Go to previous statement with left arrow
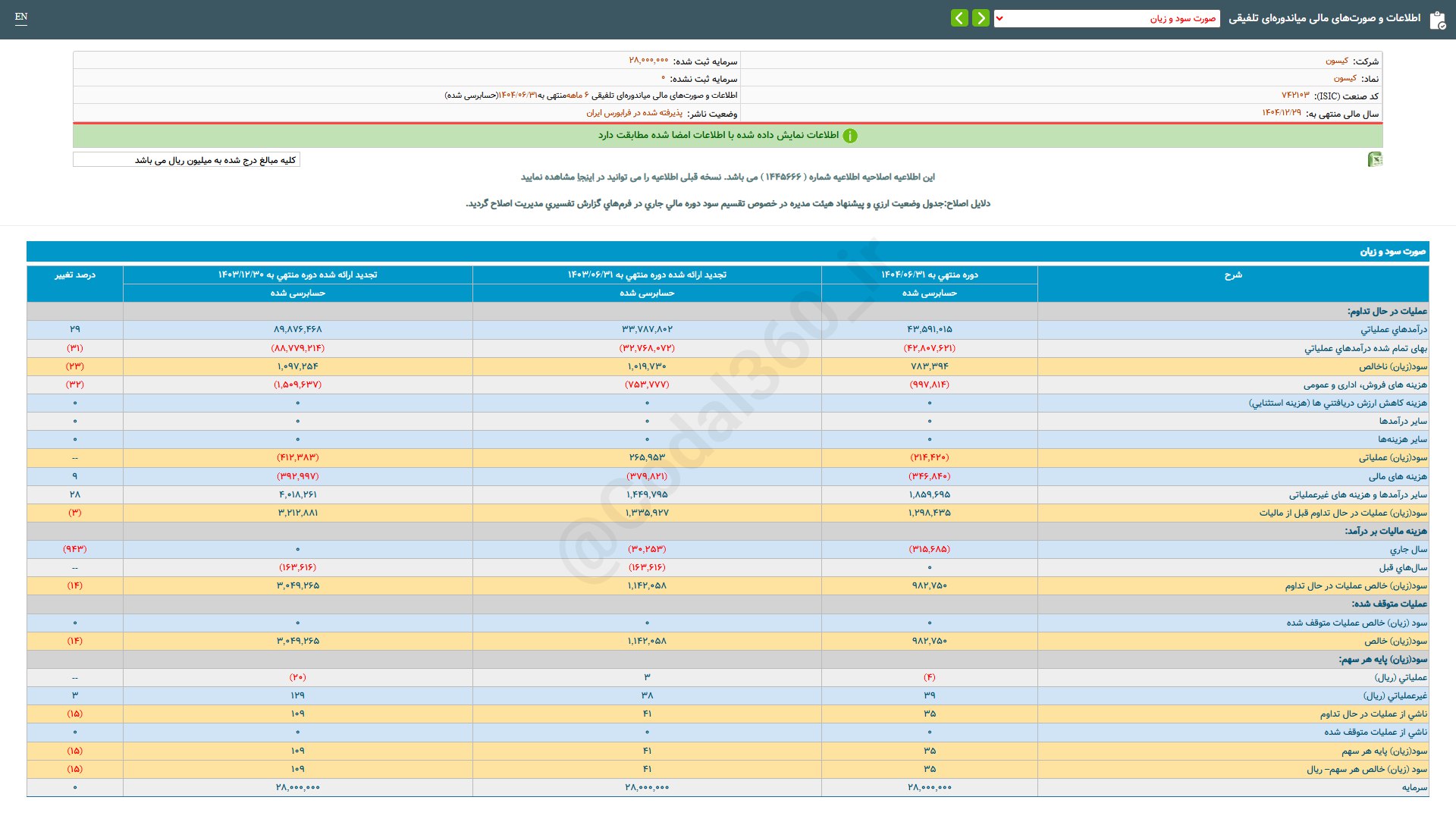This screenshot has width=1456, height=819. tap(959, 18)
